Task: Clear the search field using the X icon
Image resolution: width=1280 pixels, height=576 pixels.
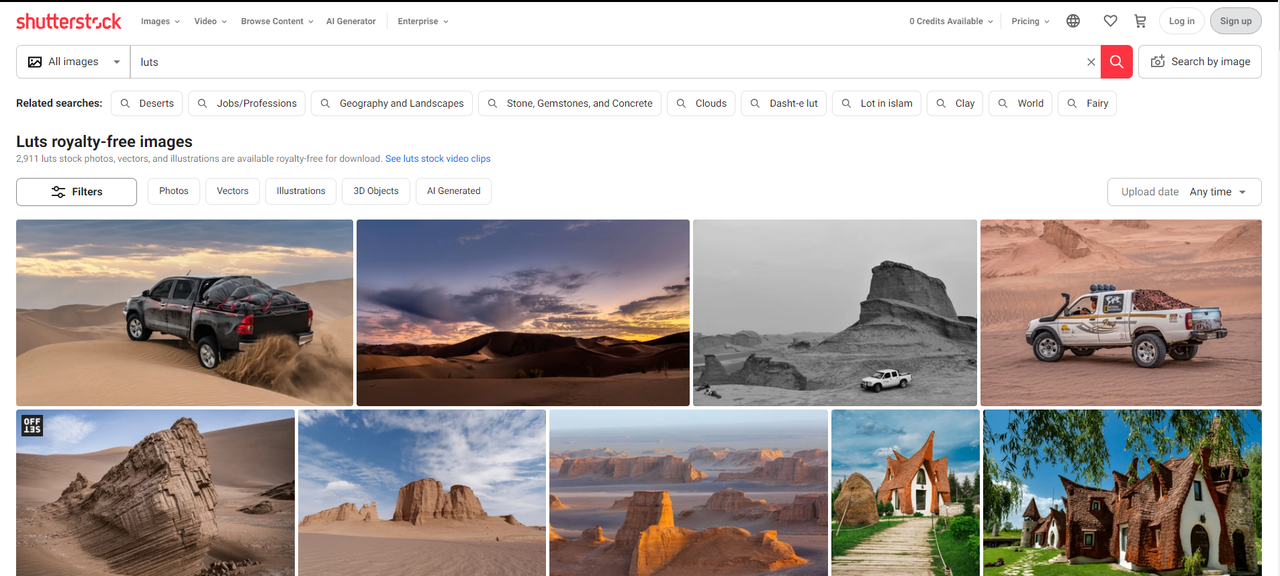Action: coord(1091,61)
